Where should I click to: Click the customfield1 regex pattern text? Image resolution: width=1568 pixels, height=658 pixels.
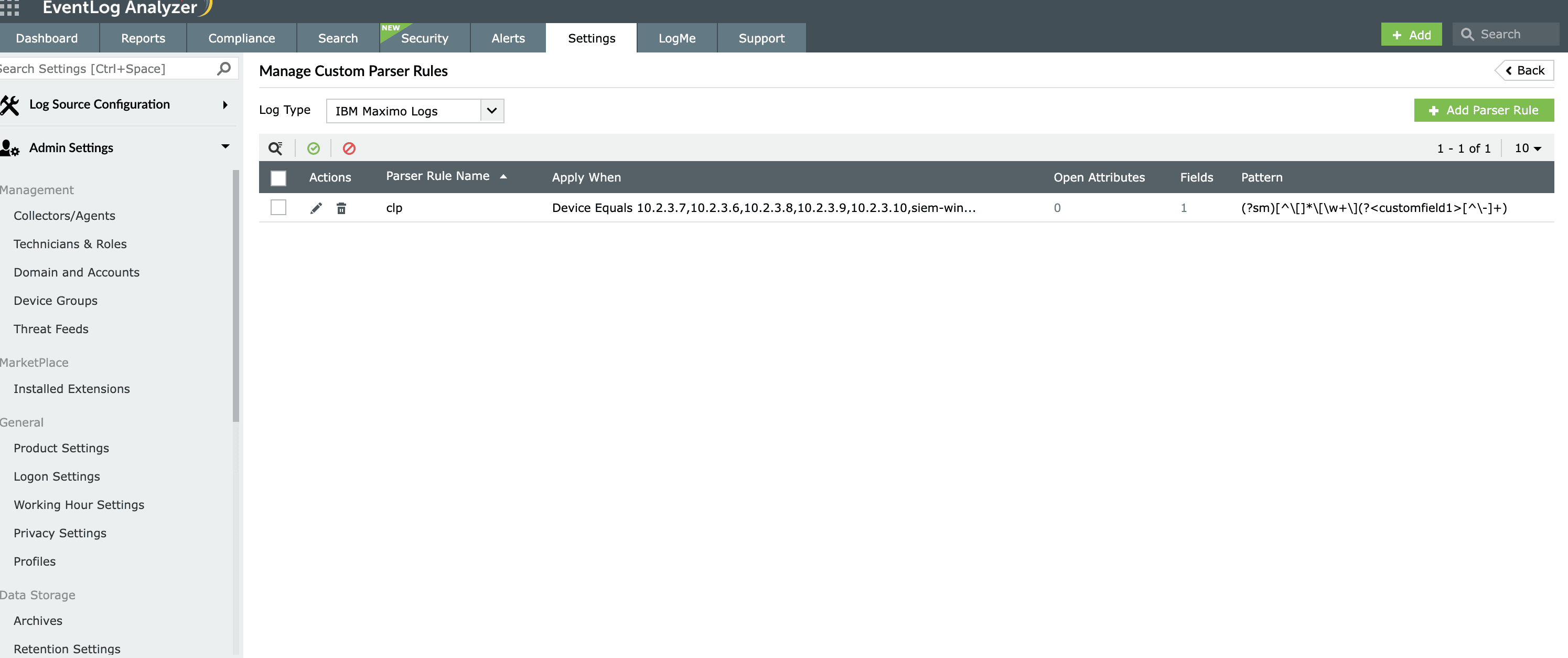pos(1374,208)
